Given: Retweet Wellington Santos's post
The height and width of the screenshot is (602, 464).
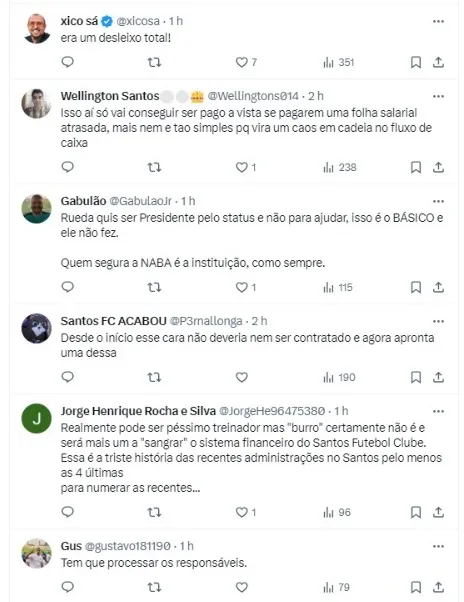Looking at the screenshot, I should pos(154,167).
